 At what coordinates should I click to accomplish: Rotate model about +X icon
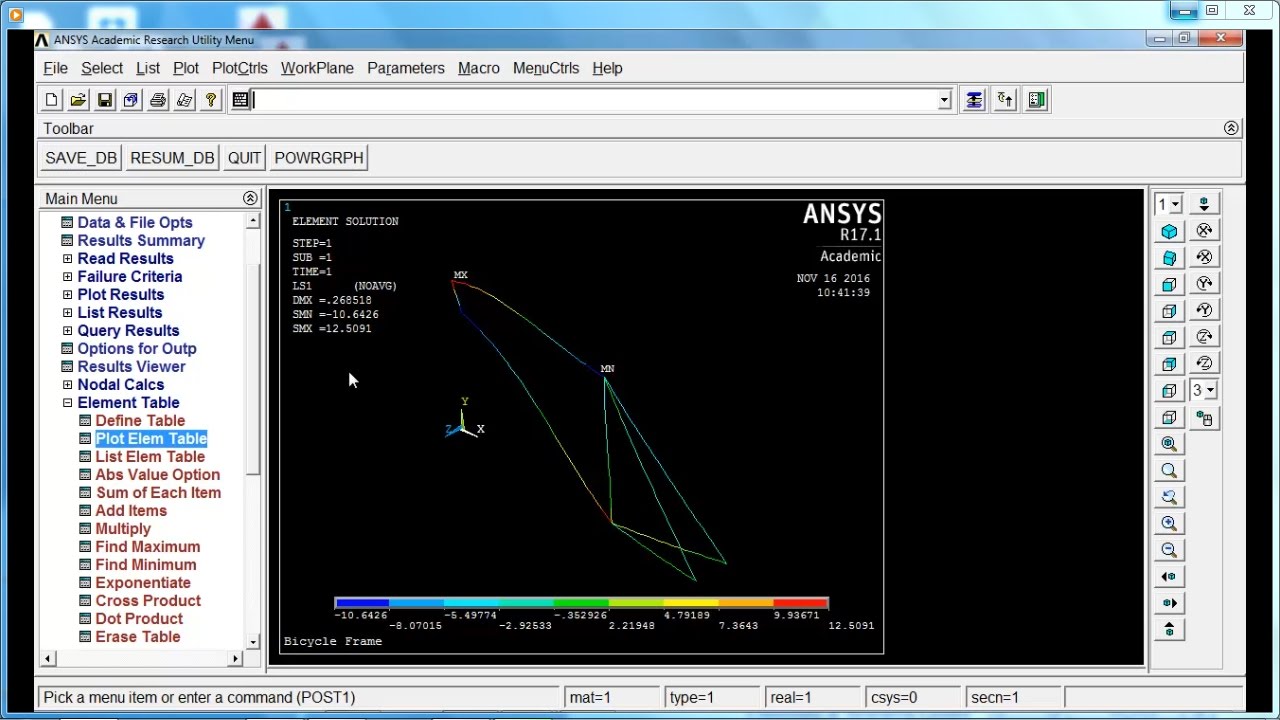pos(1204,232)
